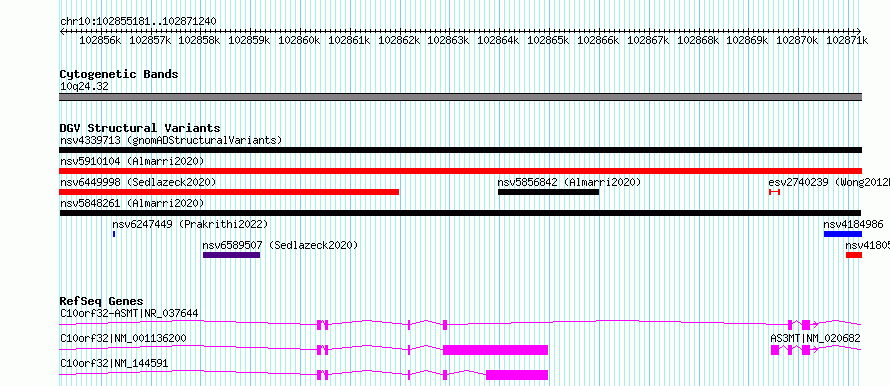Viewport: 890px width, 386px height.
Task: Click the black nsv5856842 variant bar
Action: point(548,192)
